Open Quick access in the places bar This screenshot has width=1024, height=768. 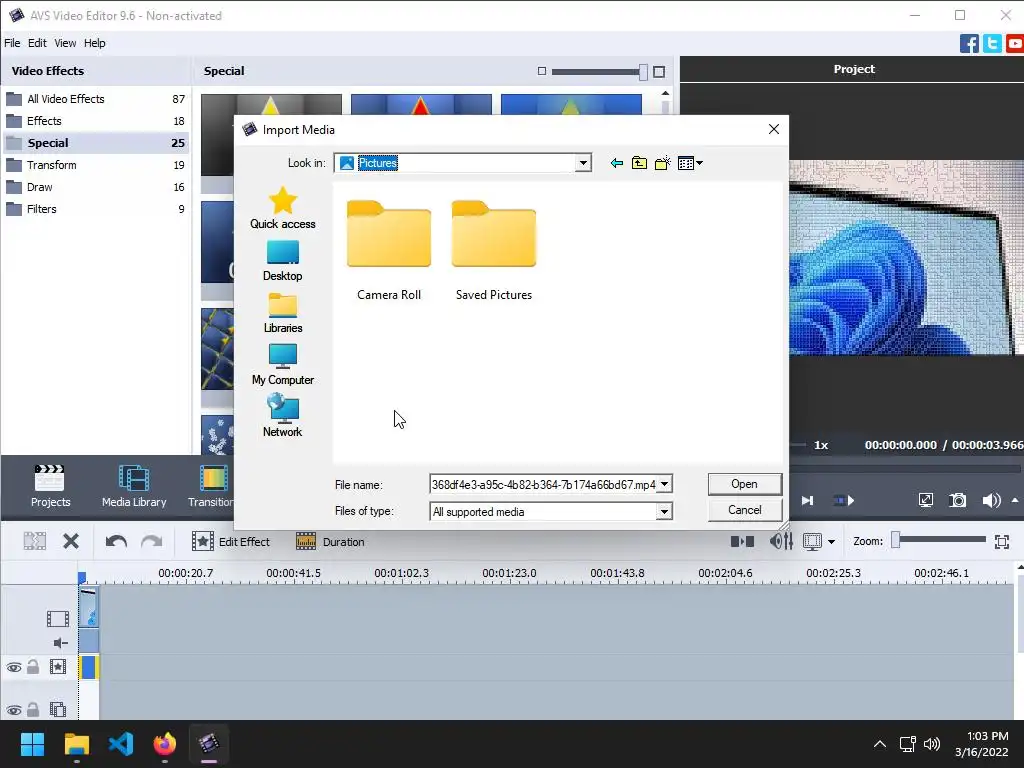click(x=283, y=208)
